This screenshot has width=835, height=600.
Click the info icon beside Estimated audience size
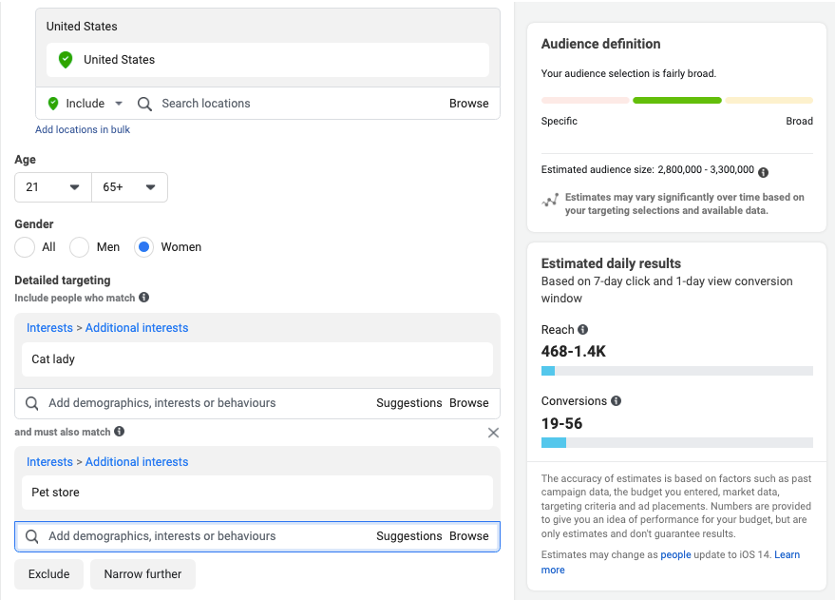coord(764,171)
